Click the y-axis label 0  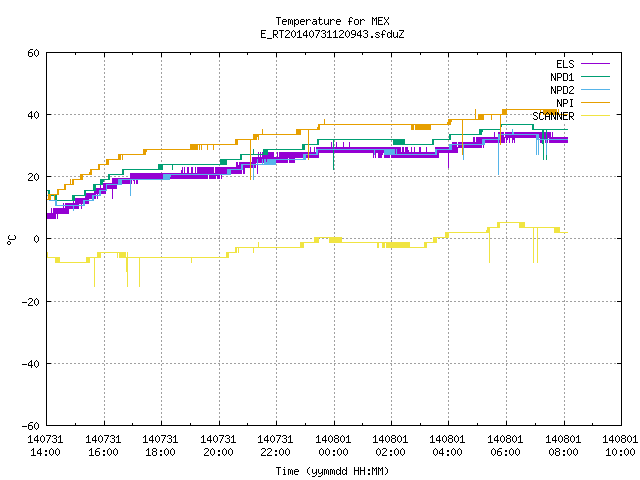click(37, 239)
